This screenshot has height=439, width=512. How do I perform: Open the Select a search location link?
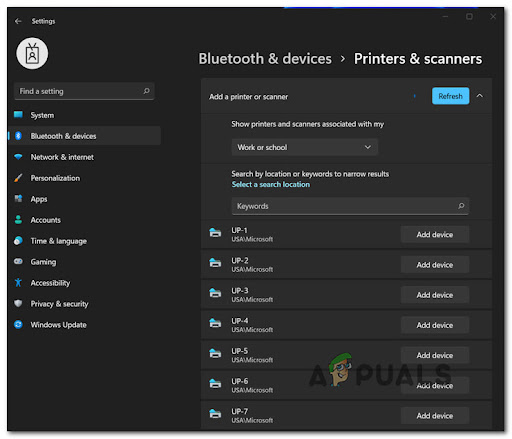click(271, 184)
